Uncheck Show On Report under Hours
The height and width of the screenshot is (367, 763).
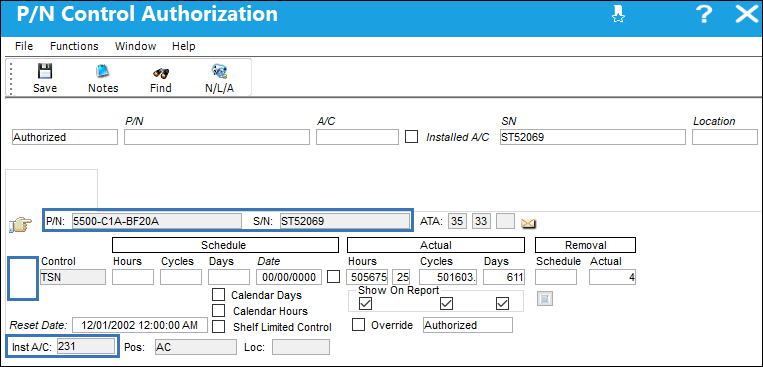pos(365,304)
